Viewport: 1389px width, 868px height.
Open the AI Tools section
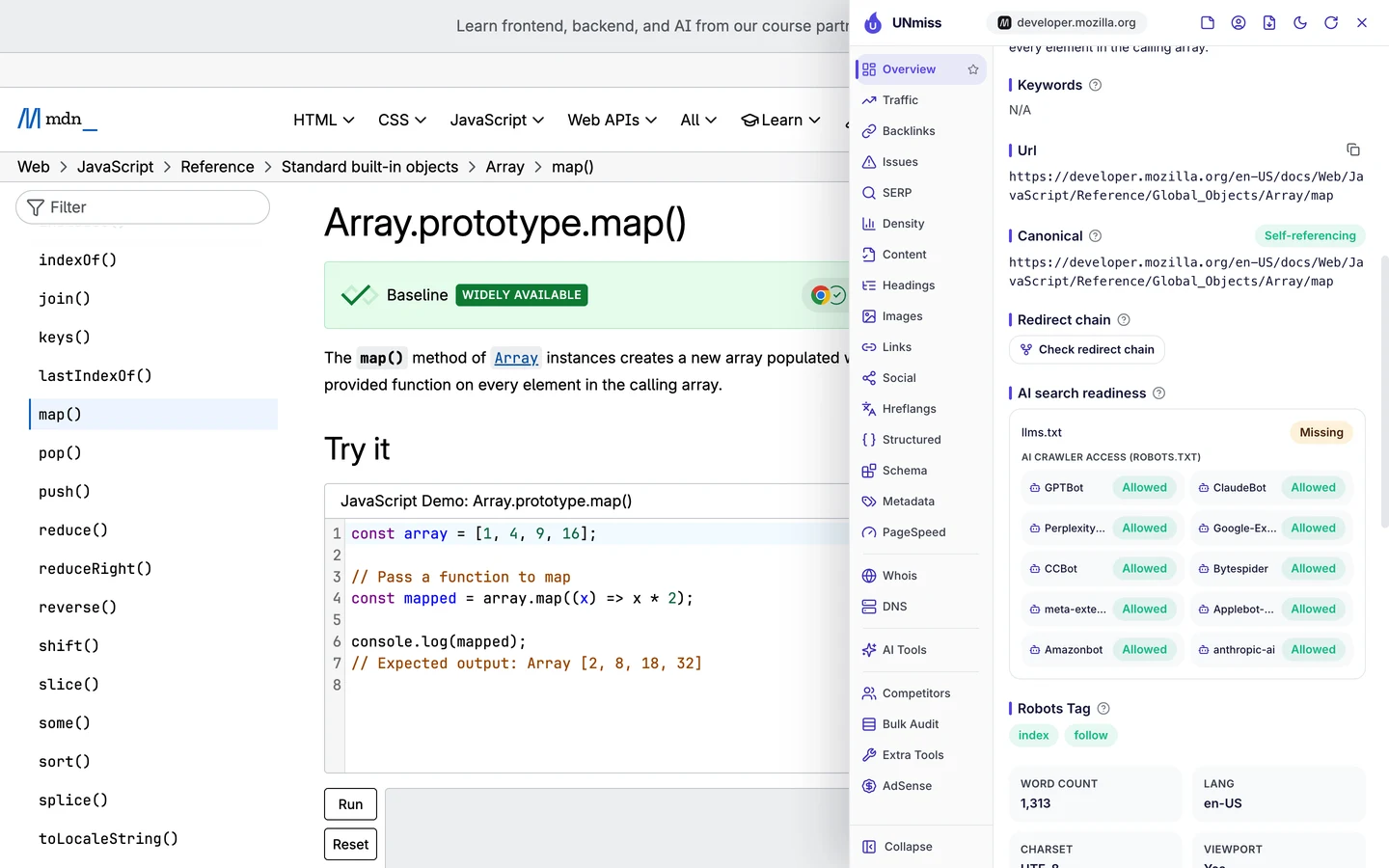tap(920, 650)
